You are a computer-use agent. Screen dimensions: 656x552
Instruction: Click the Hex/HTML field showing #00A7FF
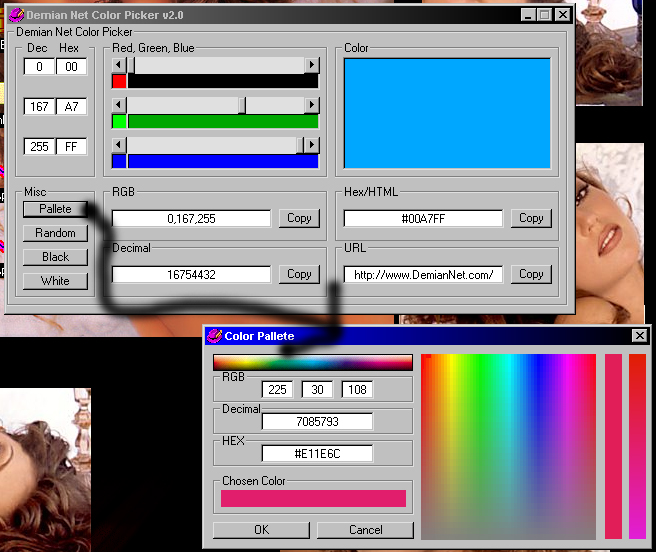[423, 218]
